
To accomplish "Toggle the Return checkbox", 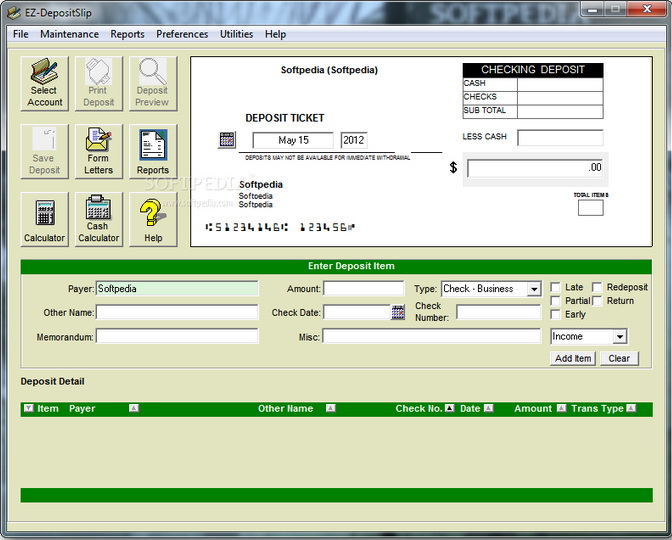I will (597, 301).
